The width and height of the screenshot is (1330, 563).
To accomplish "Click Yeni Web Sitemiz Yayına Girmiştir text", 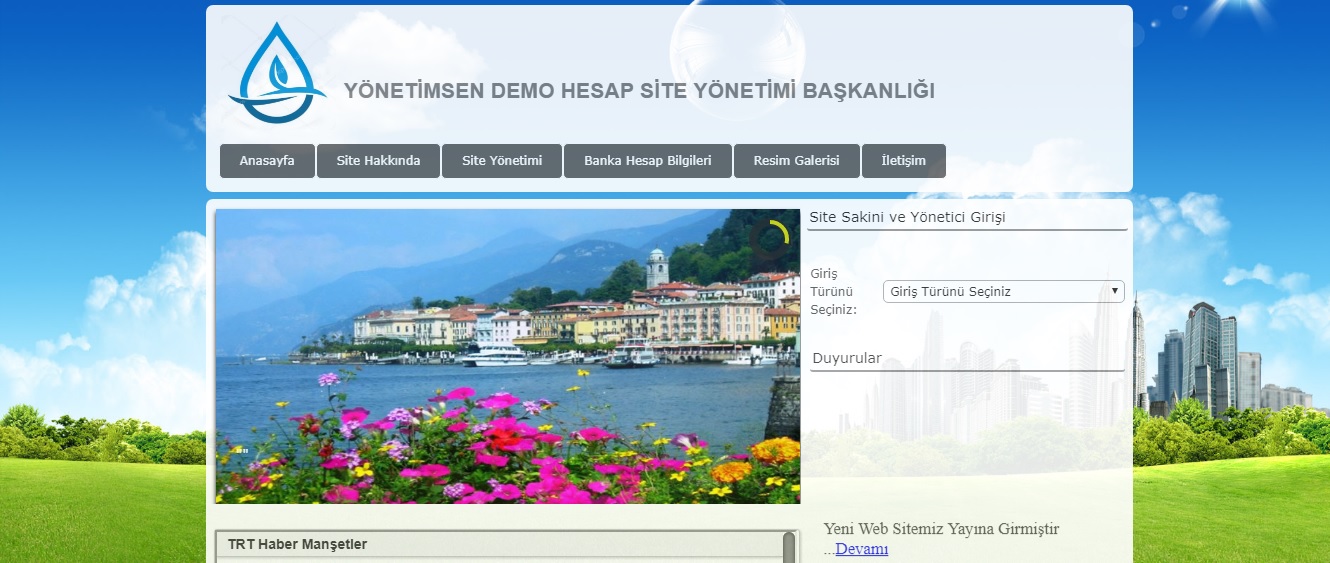I will click(941, 529).
